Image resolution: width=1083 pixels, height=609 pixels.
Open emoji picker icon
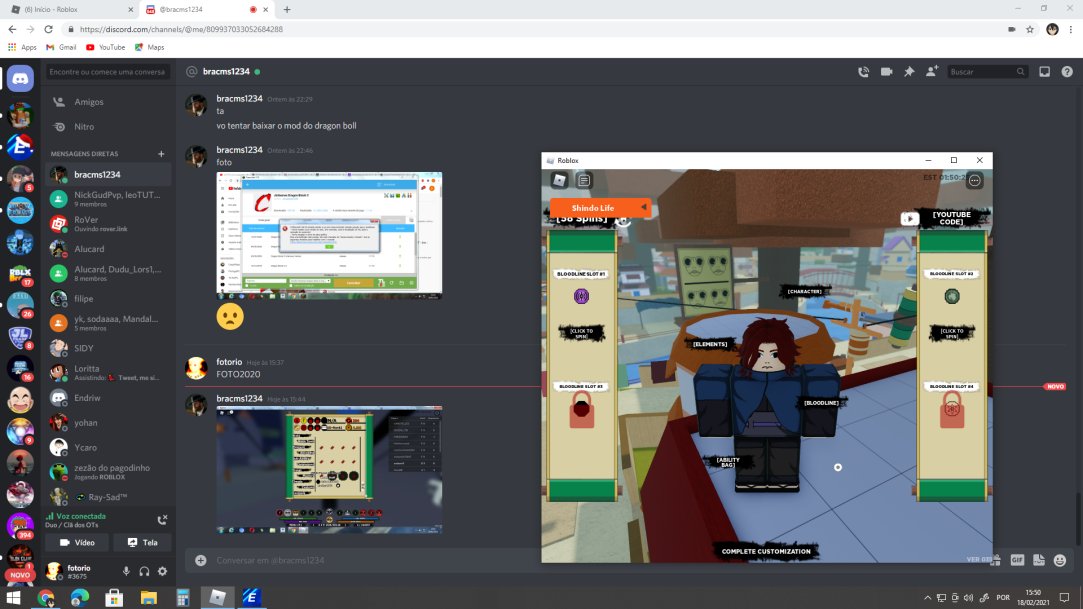pyautogui.click(x=1060, y=560)
